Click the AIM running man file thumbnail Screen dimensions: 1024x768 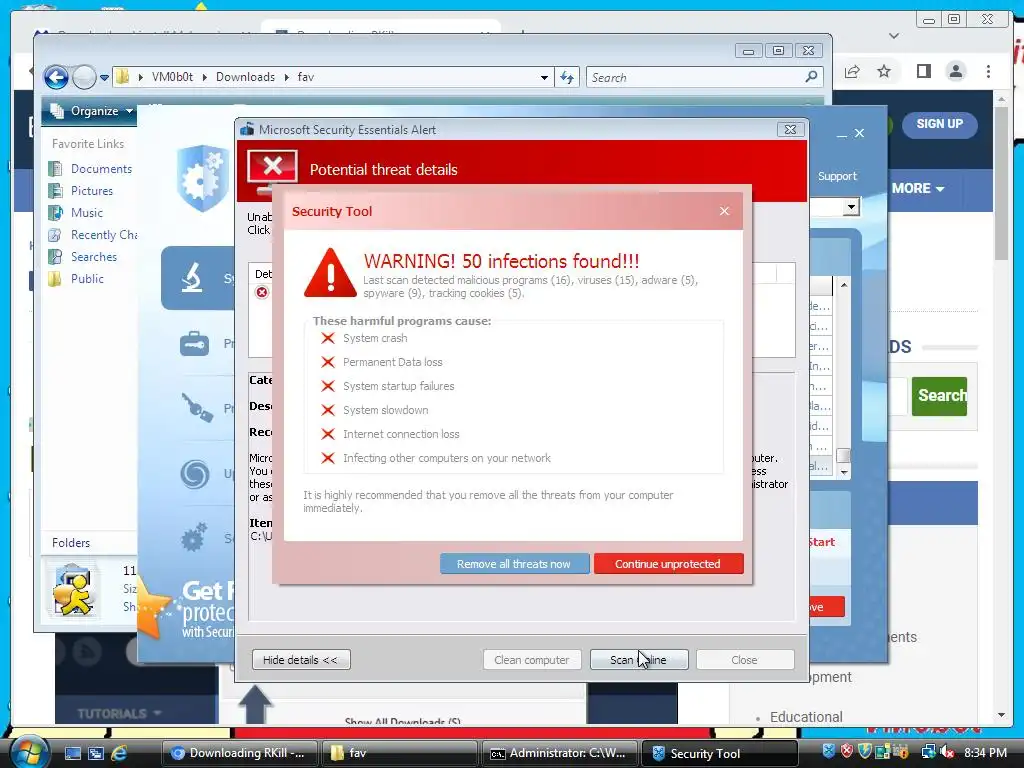point(72,592)
